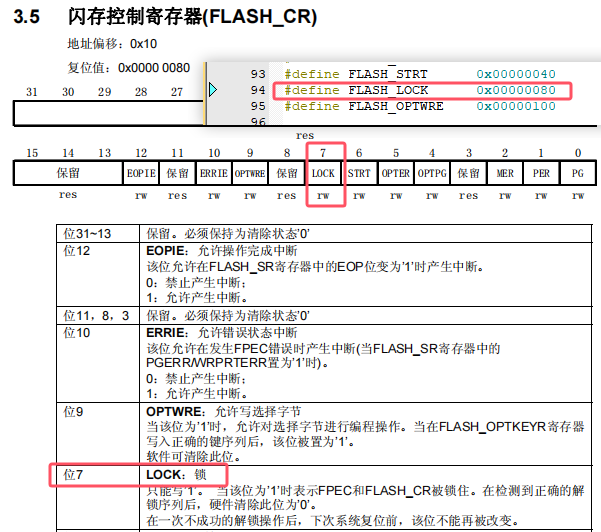Click the green arrow marker in code gutter
This screenshot has height=532, width=601.
pyautogui.click(x=213, y=91)
